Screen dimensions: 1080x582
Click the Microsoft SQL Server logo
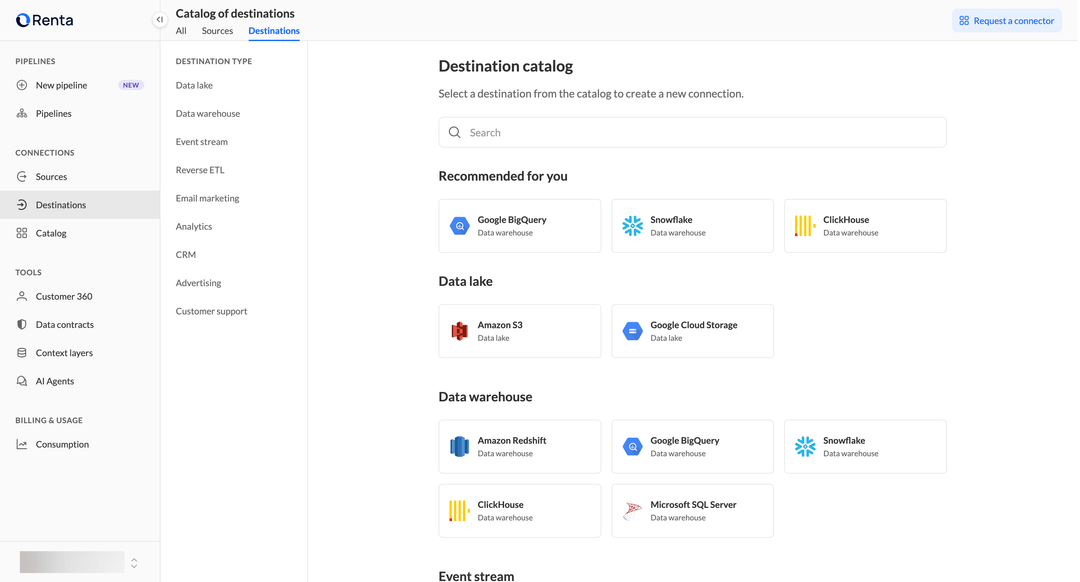[632, 511]
